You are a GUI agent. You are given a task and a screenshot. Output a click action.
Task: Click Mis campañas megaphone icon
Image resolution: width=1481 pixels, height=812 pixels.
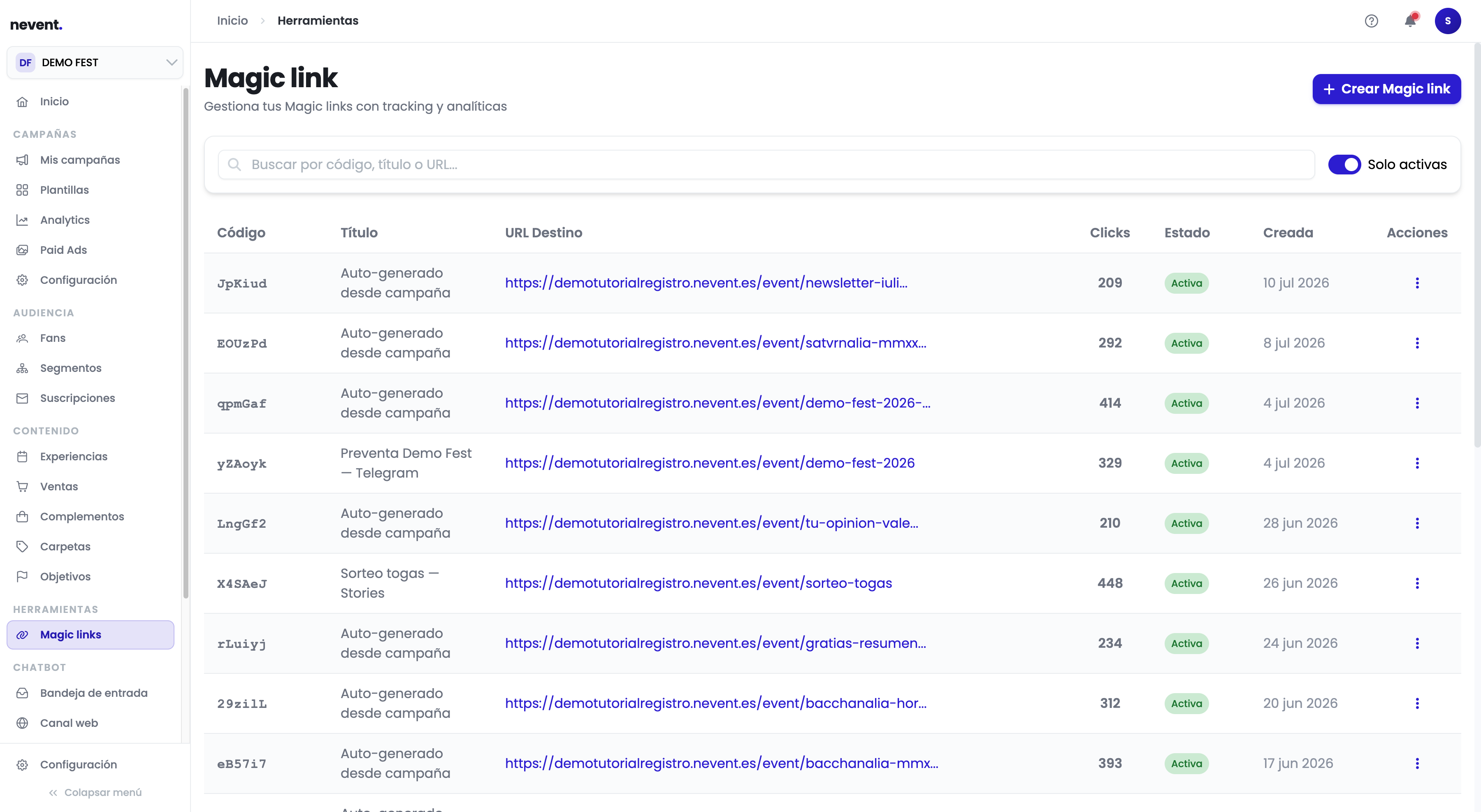[23, 160]
